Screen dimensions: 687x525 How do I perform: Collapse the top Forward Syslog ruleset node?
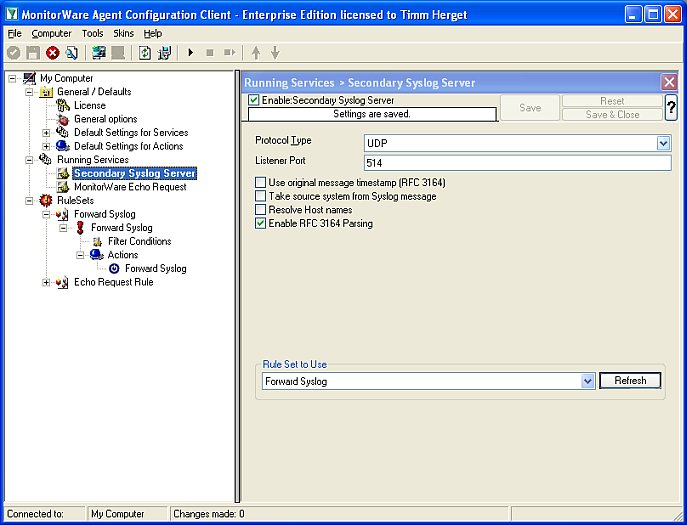coord(46,214)
